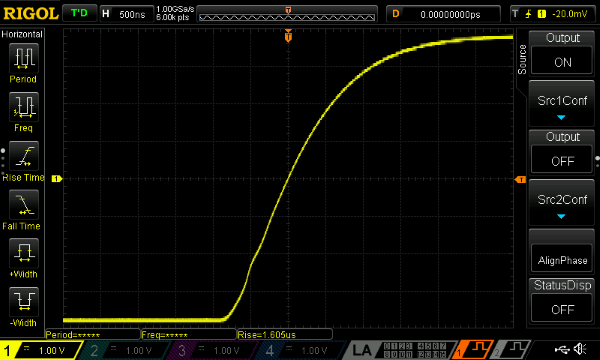Click the RIGOL logo
600x360 pixels.
click(x=31, y=14)
